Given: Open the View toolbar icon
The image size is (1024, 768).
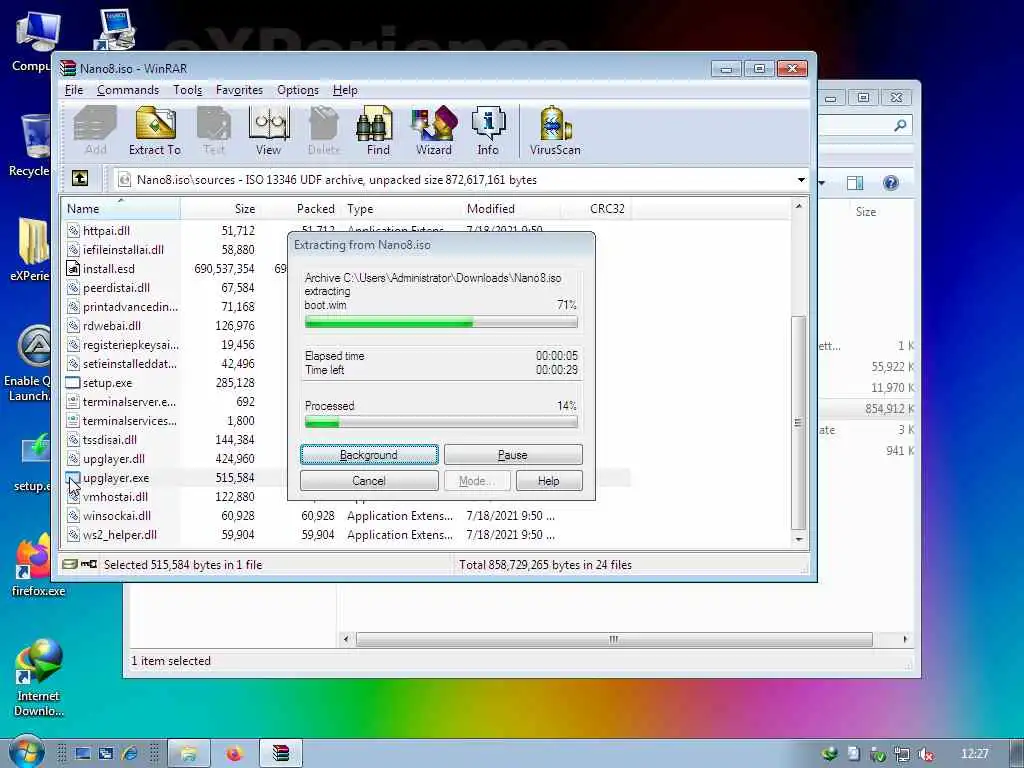Looking at the screenshot, I should [x=268, y=131].
